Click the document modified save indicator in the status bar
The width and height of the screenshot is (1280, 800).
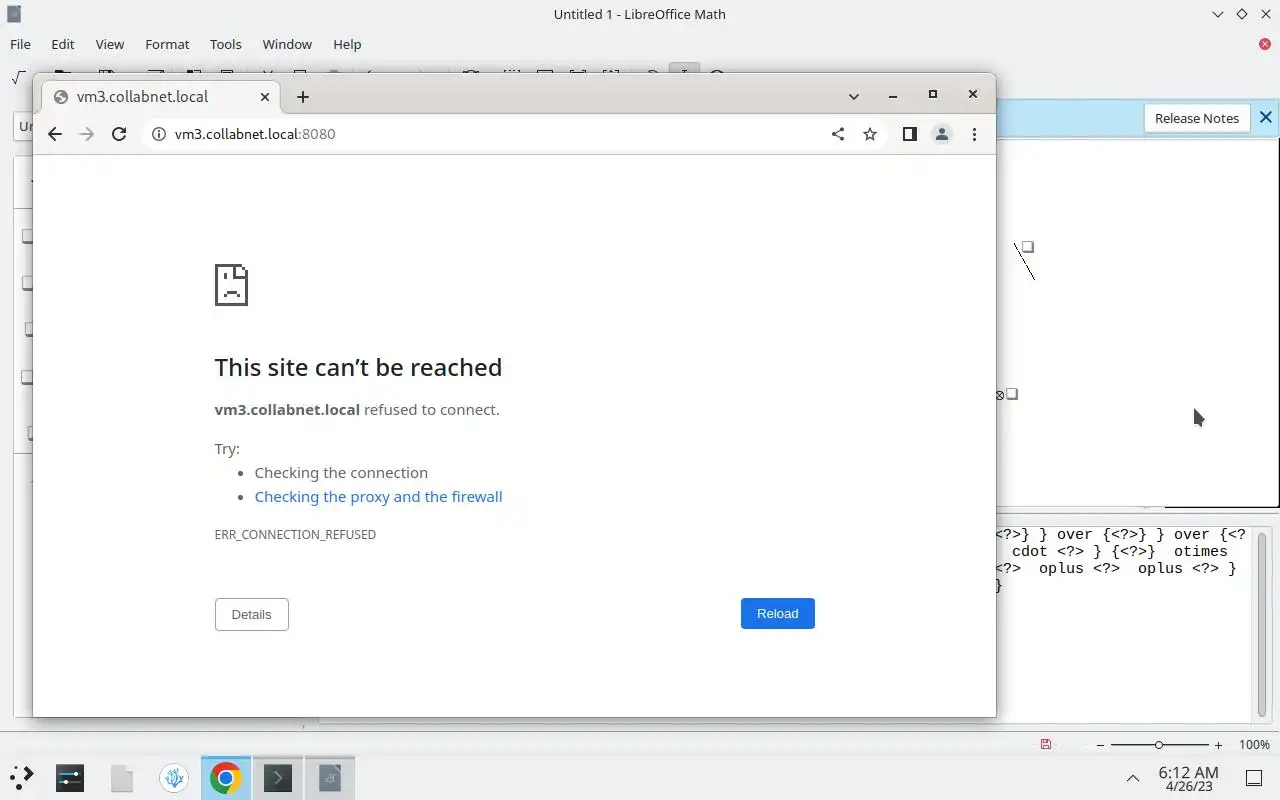tap(1045, 744)
